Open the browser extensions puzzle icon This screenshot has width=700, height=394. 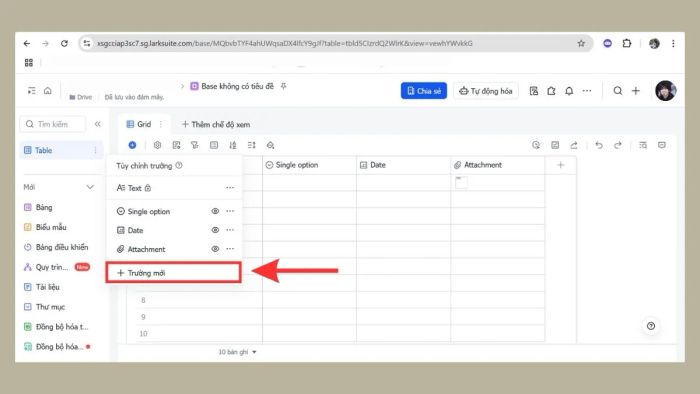point(627,43)
